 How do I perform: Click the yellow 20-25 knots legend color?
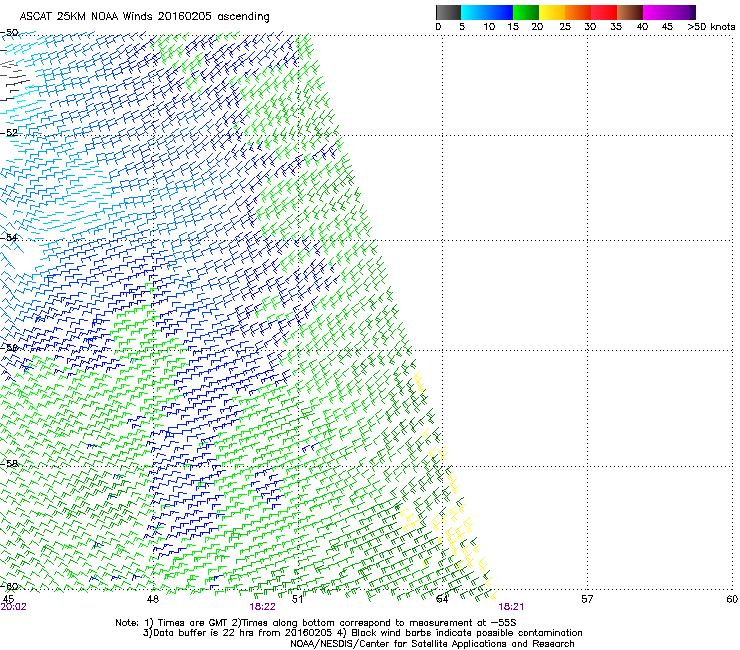coord(552,12)
